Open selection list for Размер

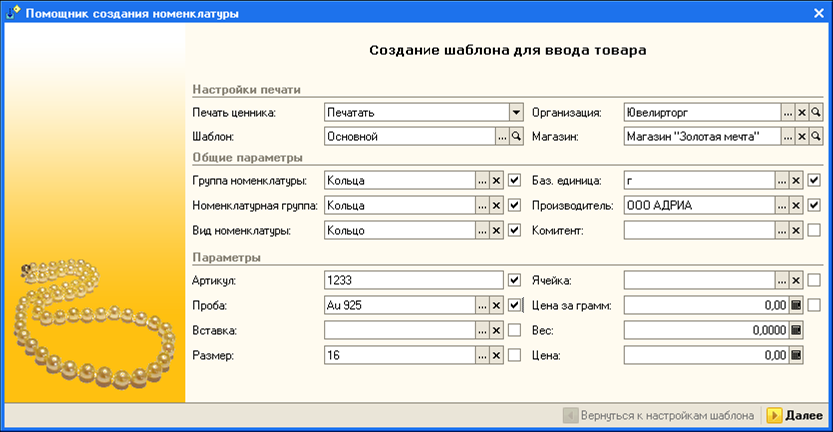482,355
